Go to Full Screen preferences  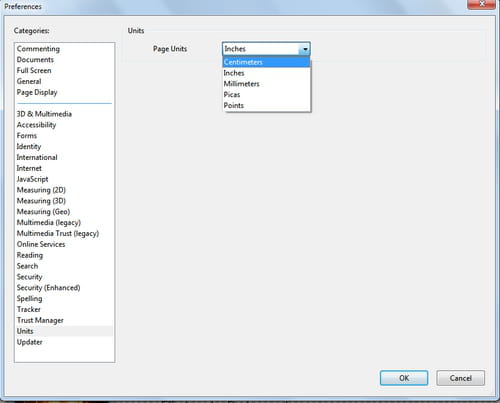34,70
